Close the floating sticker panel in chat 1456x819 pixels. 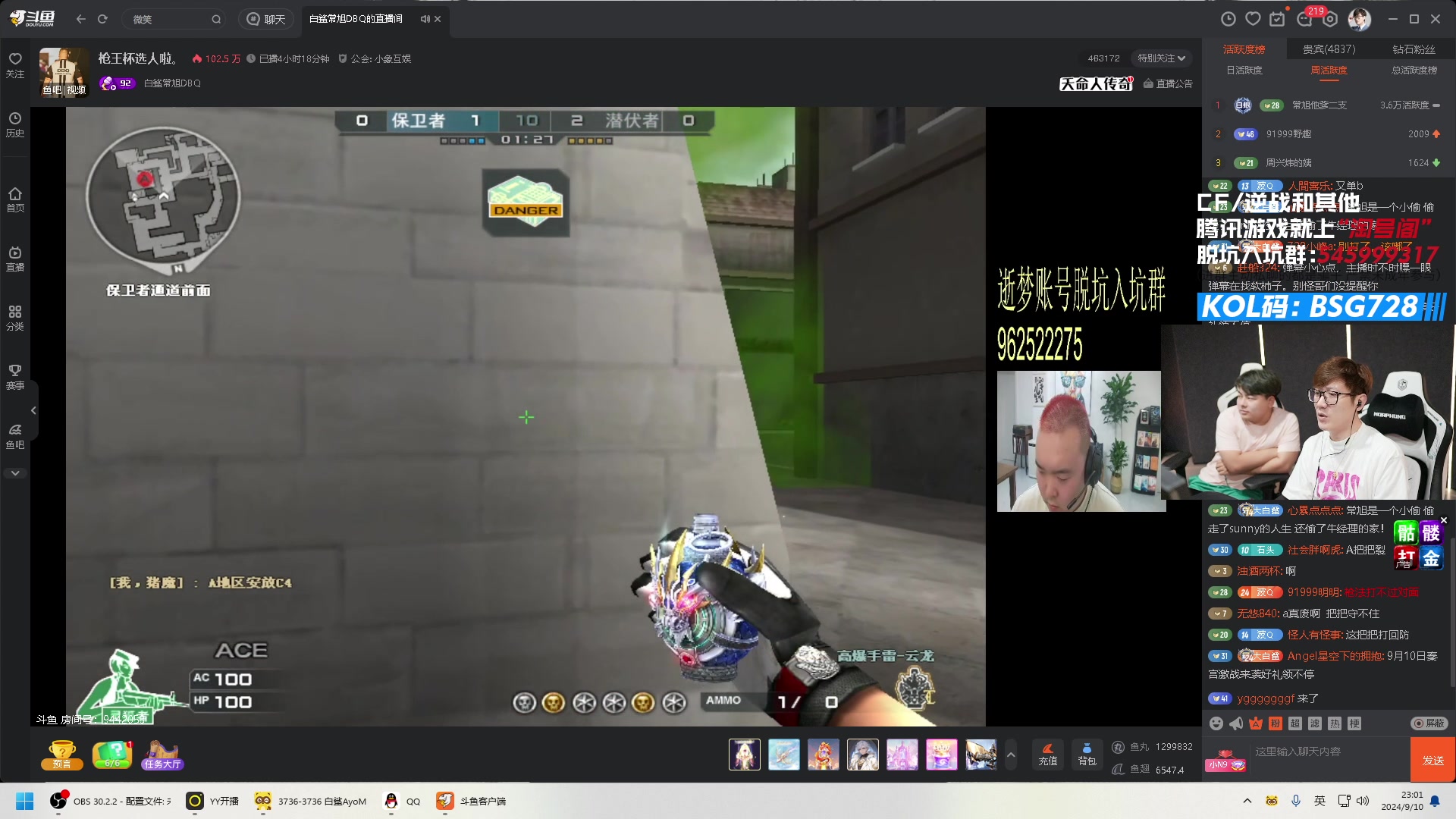[x=1444, y=520]
